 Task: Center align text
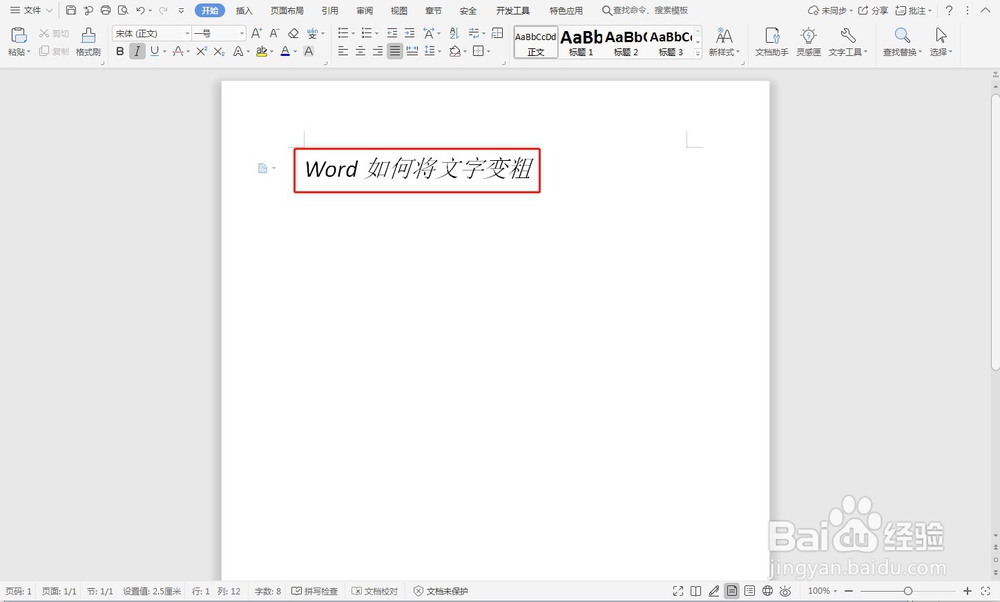click(360, 51)
